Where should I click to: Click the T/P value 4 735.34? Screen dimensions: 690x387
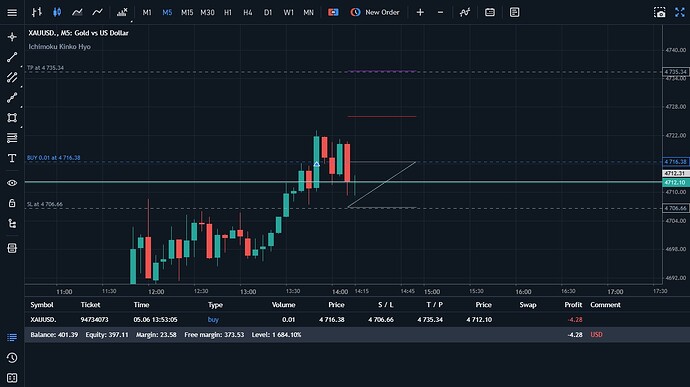click(430, 320)
